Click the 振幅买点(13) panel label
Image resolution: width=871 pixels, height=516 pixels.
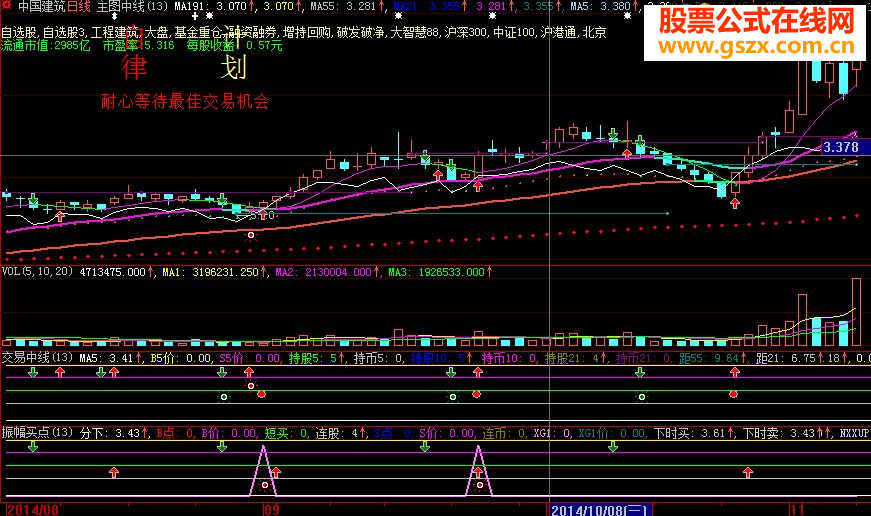37,432
